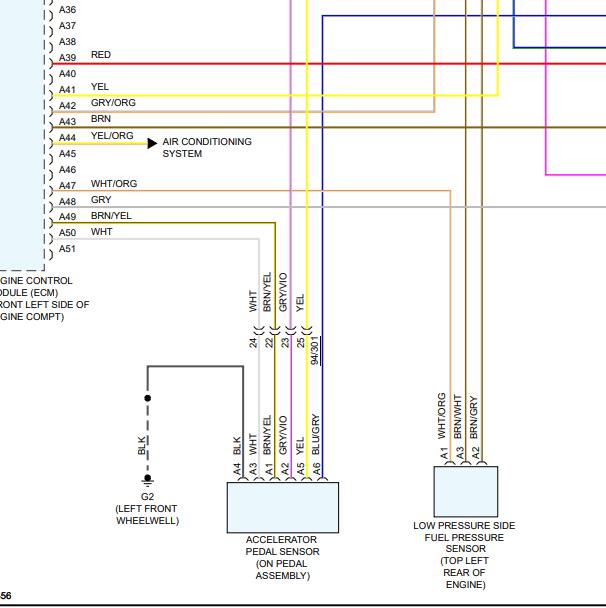Click pedal sensor terminal label A5

click(x=301, y=469)
